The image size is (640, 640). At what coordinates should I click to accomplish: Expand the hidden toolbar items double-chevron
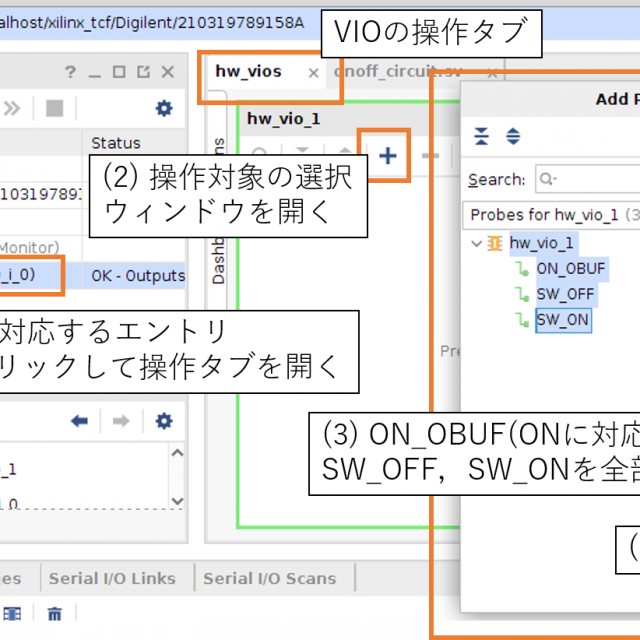(x=12, y=108)
